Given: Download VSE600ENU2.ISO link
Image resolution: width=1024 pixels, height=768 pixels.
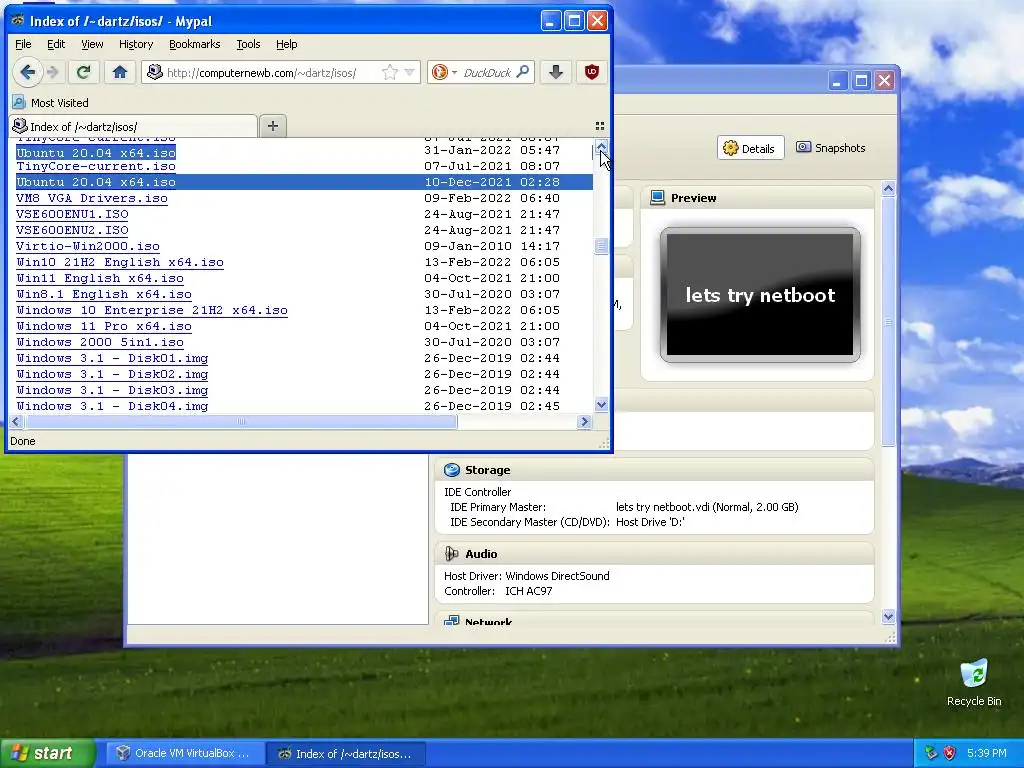Looking at the screenshot, I should coord(72,231).
